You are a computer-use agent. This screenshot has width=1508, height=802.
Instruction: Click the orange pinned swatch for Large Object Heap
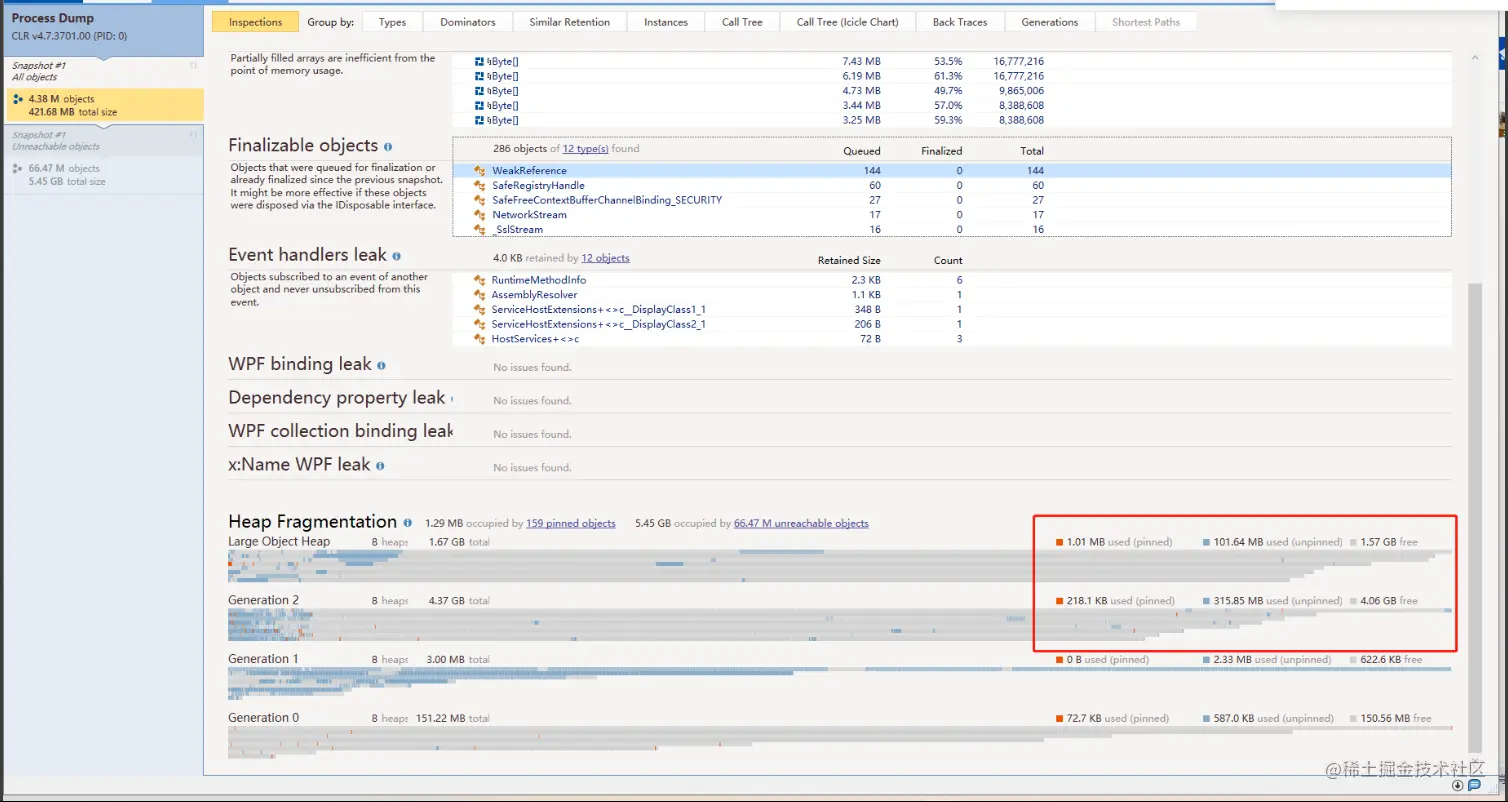(1059, 542)
